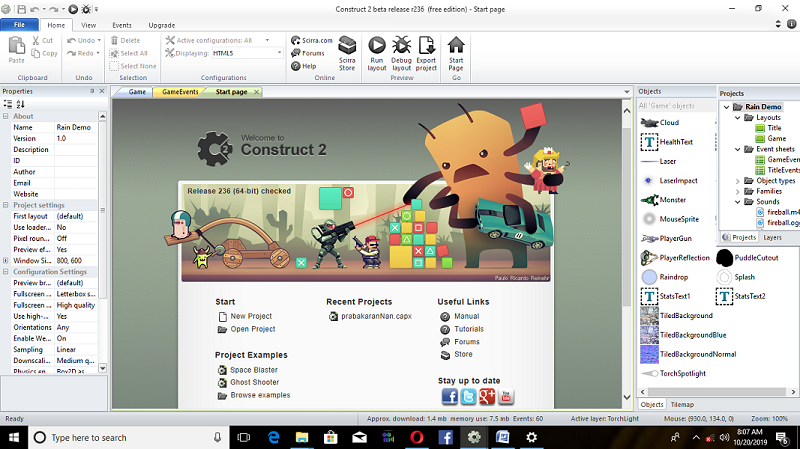The image size is (800, 449).
Task: Close the Start page tab
Action: tap(257, 92)
